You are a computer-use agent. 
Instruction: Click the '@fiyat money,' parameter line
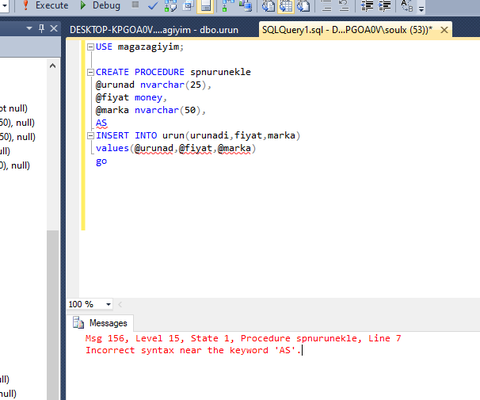pyautogui.click(x=131, y=98)
